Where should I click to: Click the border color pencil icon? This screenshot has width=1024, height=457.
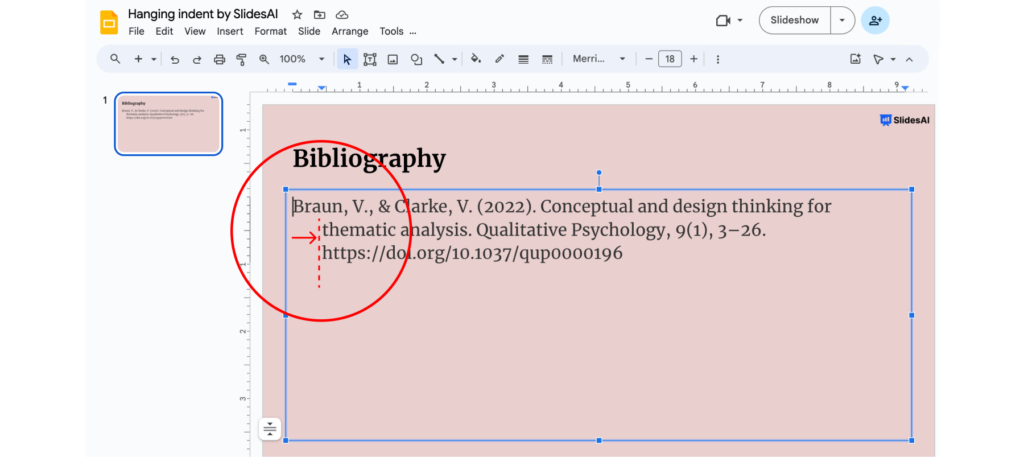coord(499,60)
